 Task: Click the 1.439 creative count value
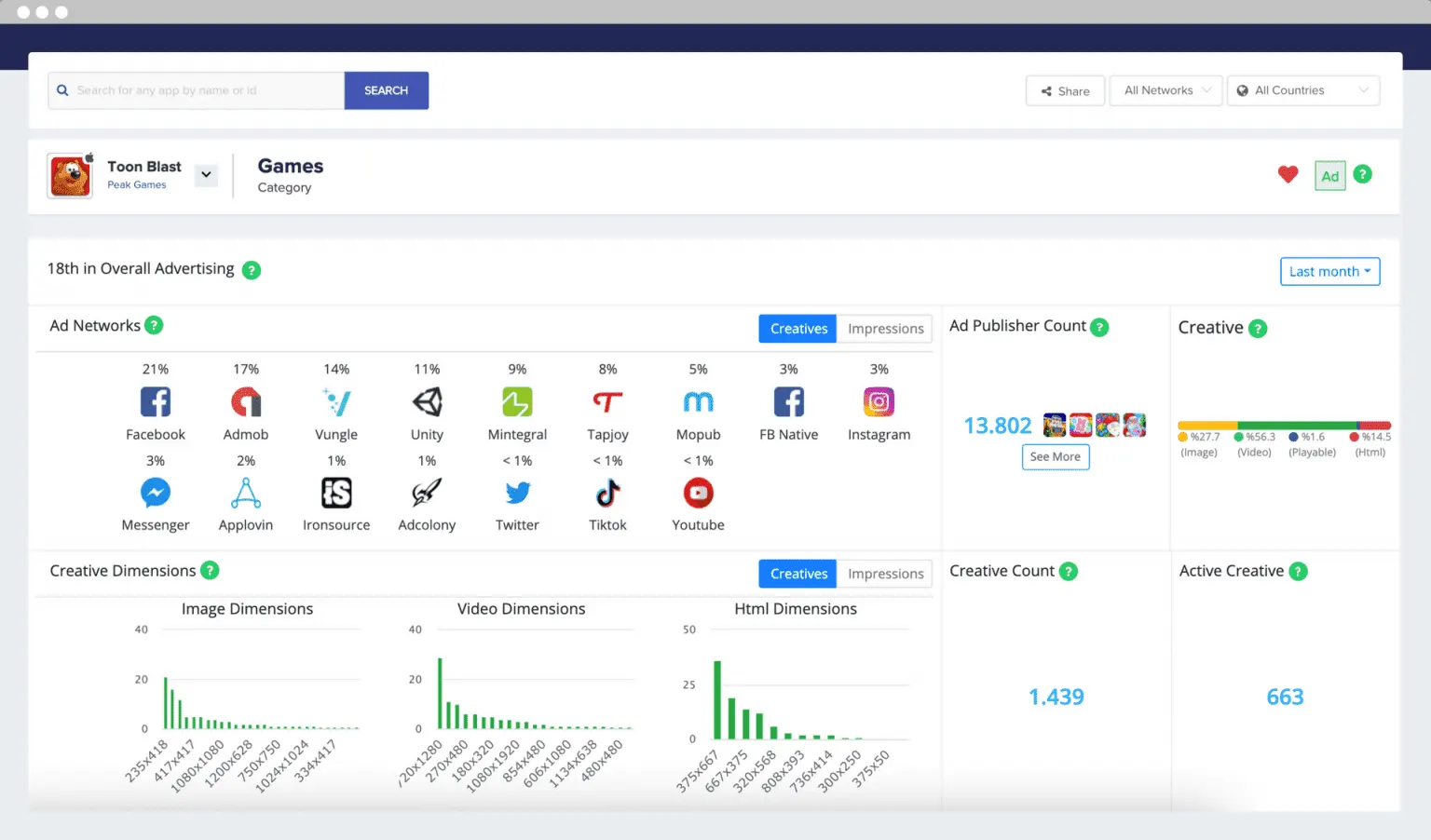click(1056, 697)
